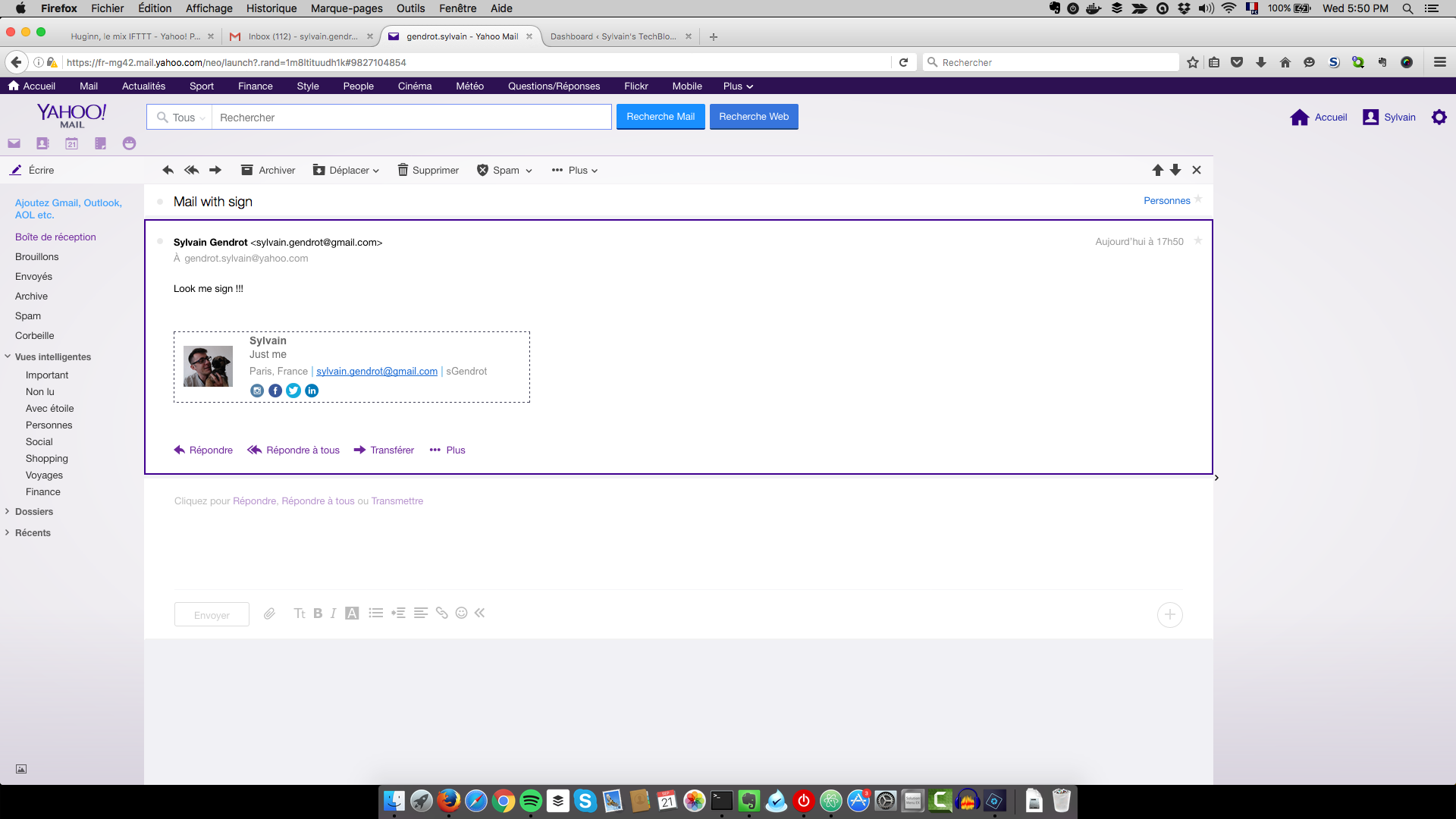The image size is (1456, 819).
Task: Reload the page with the refresh icon
Action: [903, 62]
